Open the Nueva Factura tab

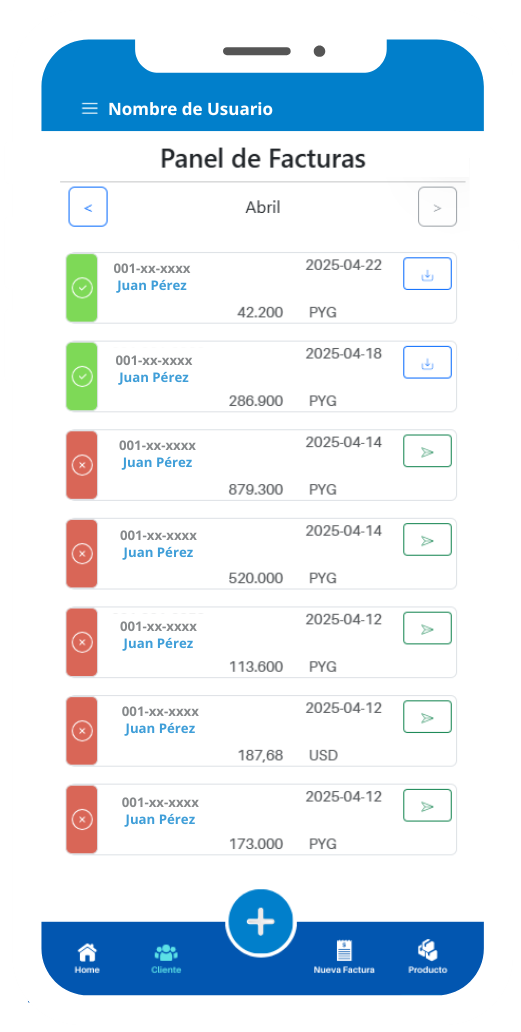(x=344, y=958)
